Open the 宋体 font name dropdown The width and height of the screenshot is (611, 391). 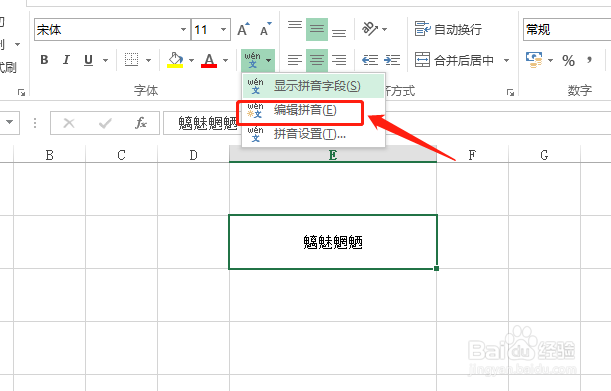[183, 30]
